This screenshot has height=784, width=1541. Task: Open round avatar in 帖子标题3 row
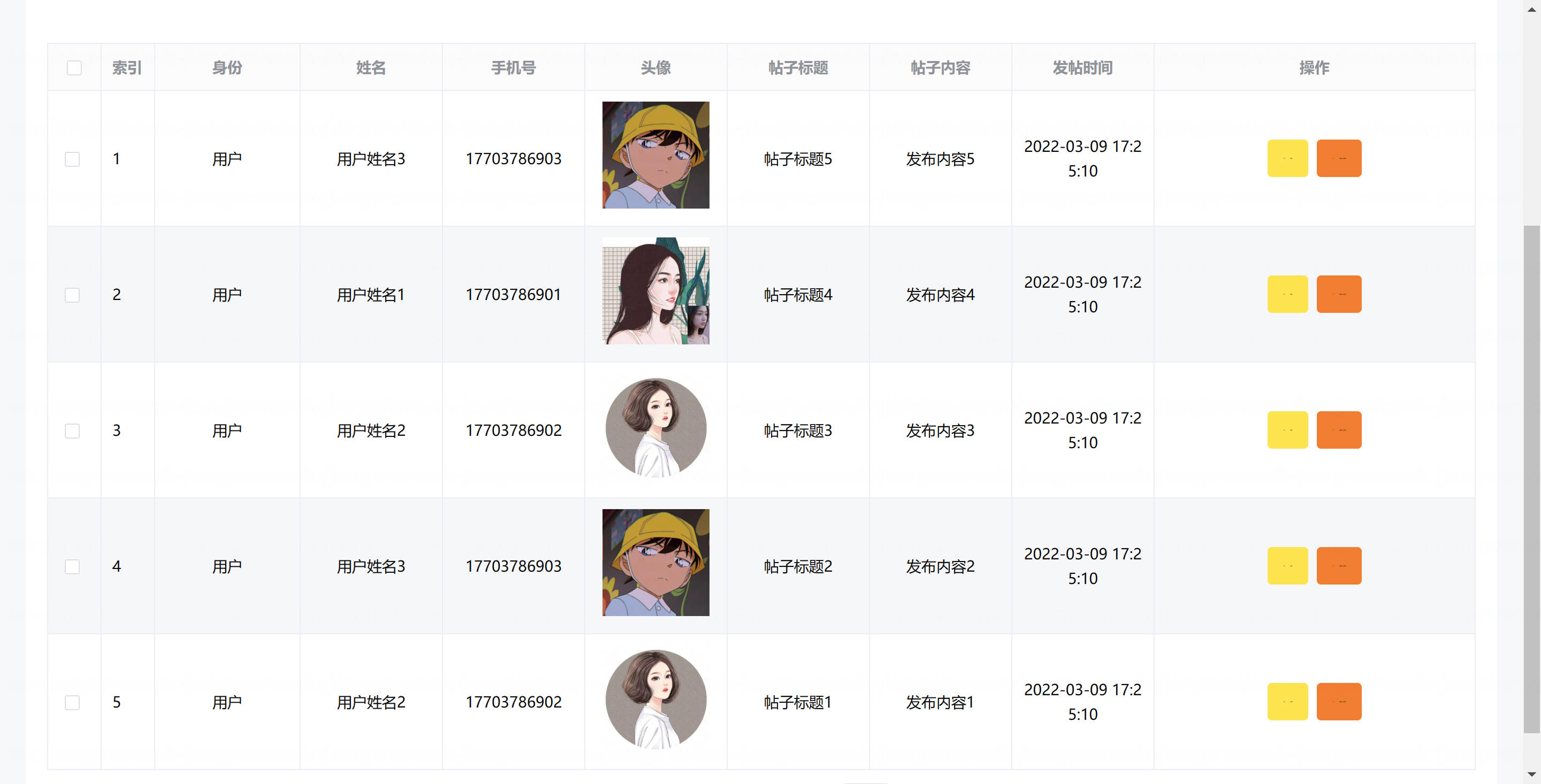655,428
